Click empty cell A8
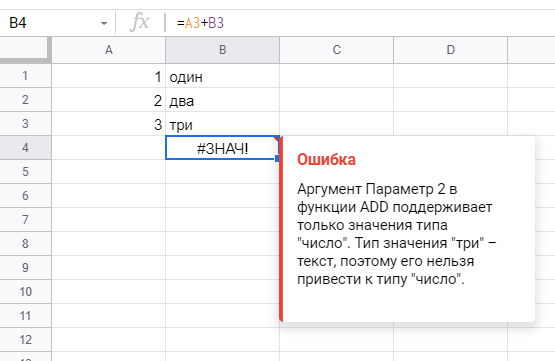This screenshot has height=361, width=555. [x=109, y=244]
